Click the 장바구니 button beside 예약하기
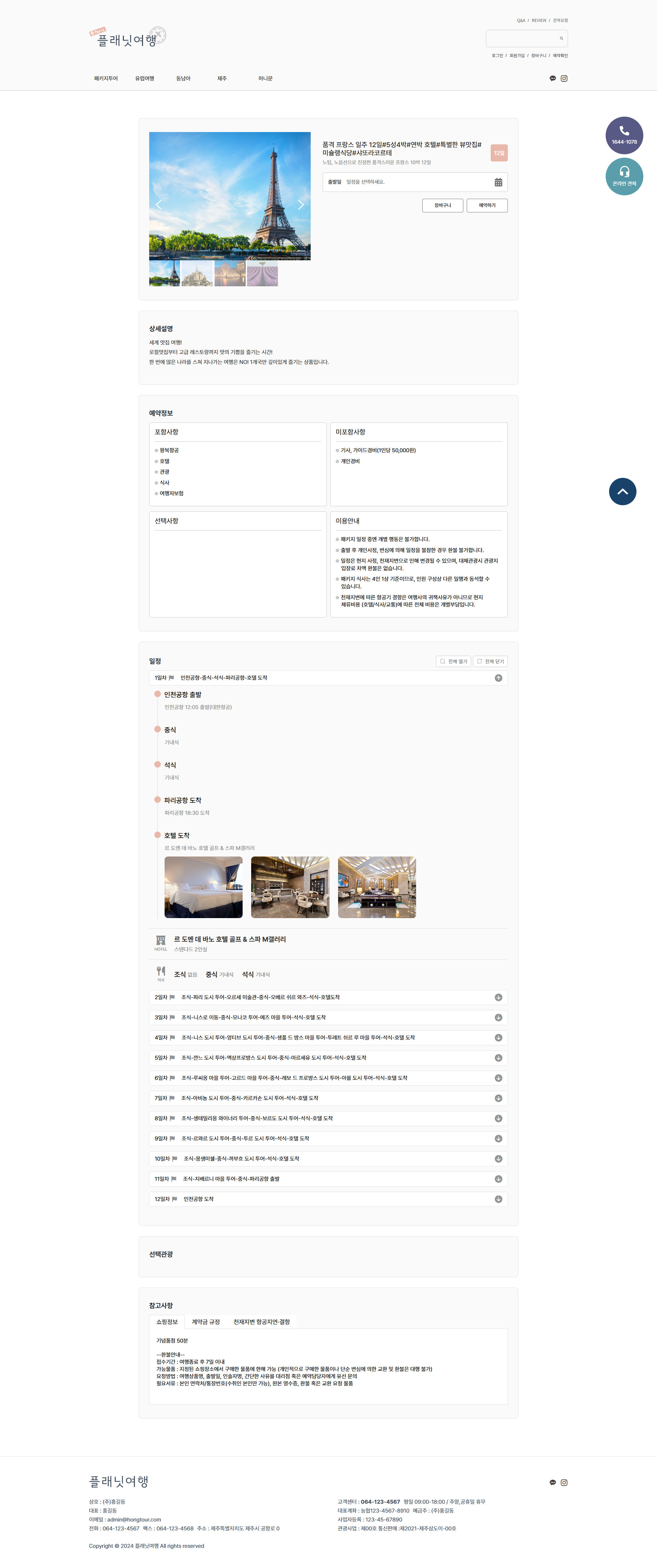 pyautogui.click(x=442, y=205)
